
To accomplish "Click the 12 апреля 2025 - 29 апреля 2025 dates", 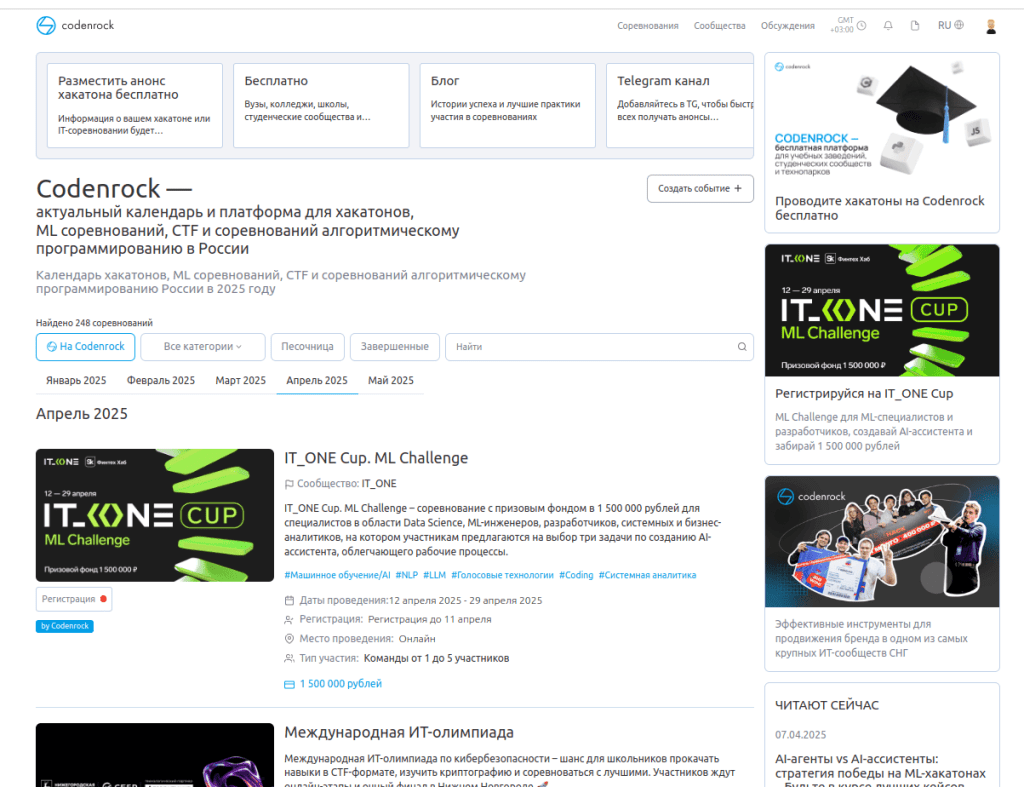I will tap(466, 600).
